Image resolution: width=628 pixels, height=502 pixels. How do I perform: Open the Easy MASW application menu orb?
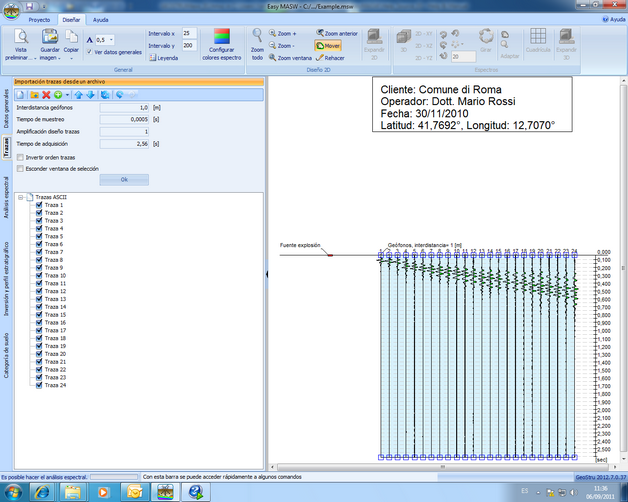pyautogui.click(x=12, y=11)
